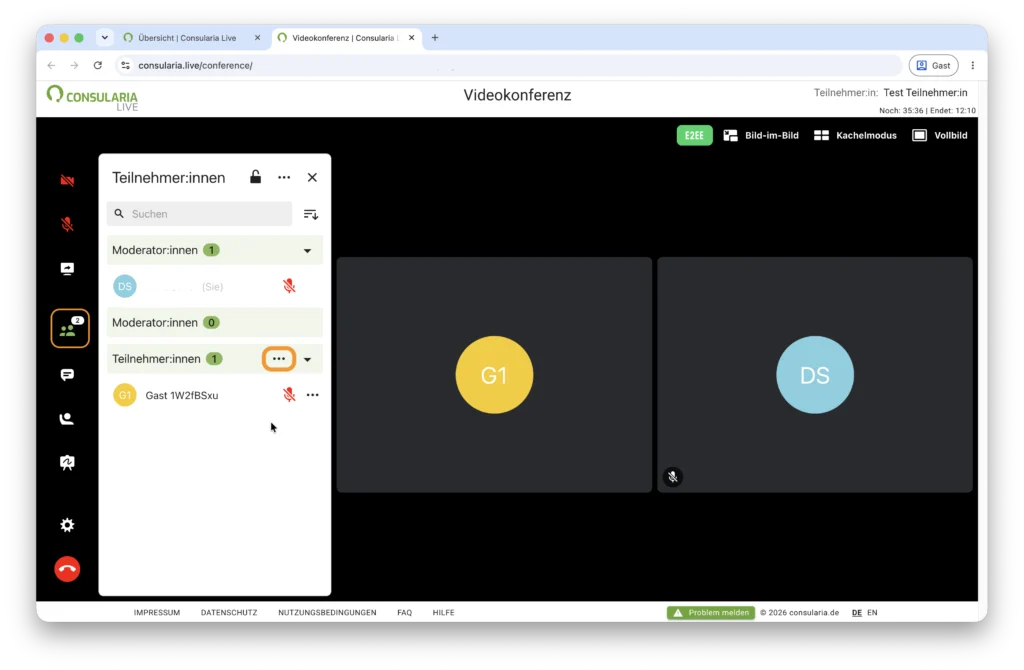This screenshot has width=1024, height=670.
Task: Close the Teilnehmer:innen panel
Action: click(312, 178)
